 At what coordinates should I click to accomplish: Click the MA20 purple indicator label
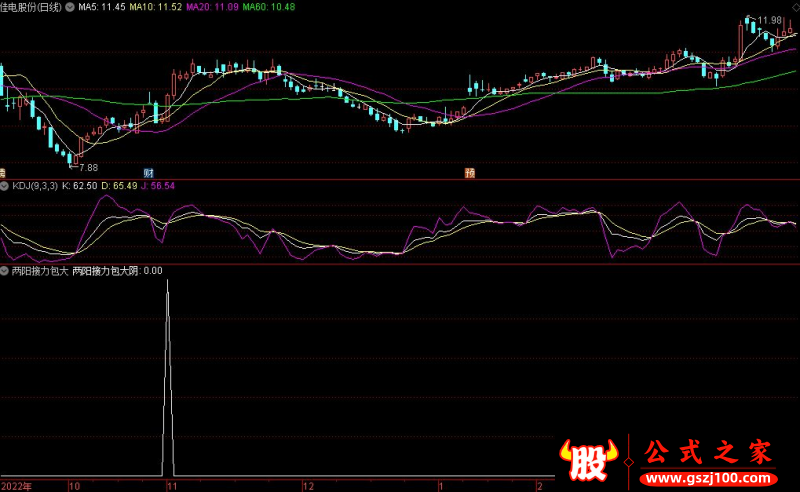[x=216, y=6]
